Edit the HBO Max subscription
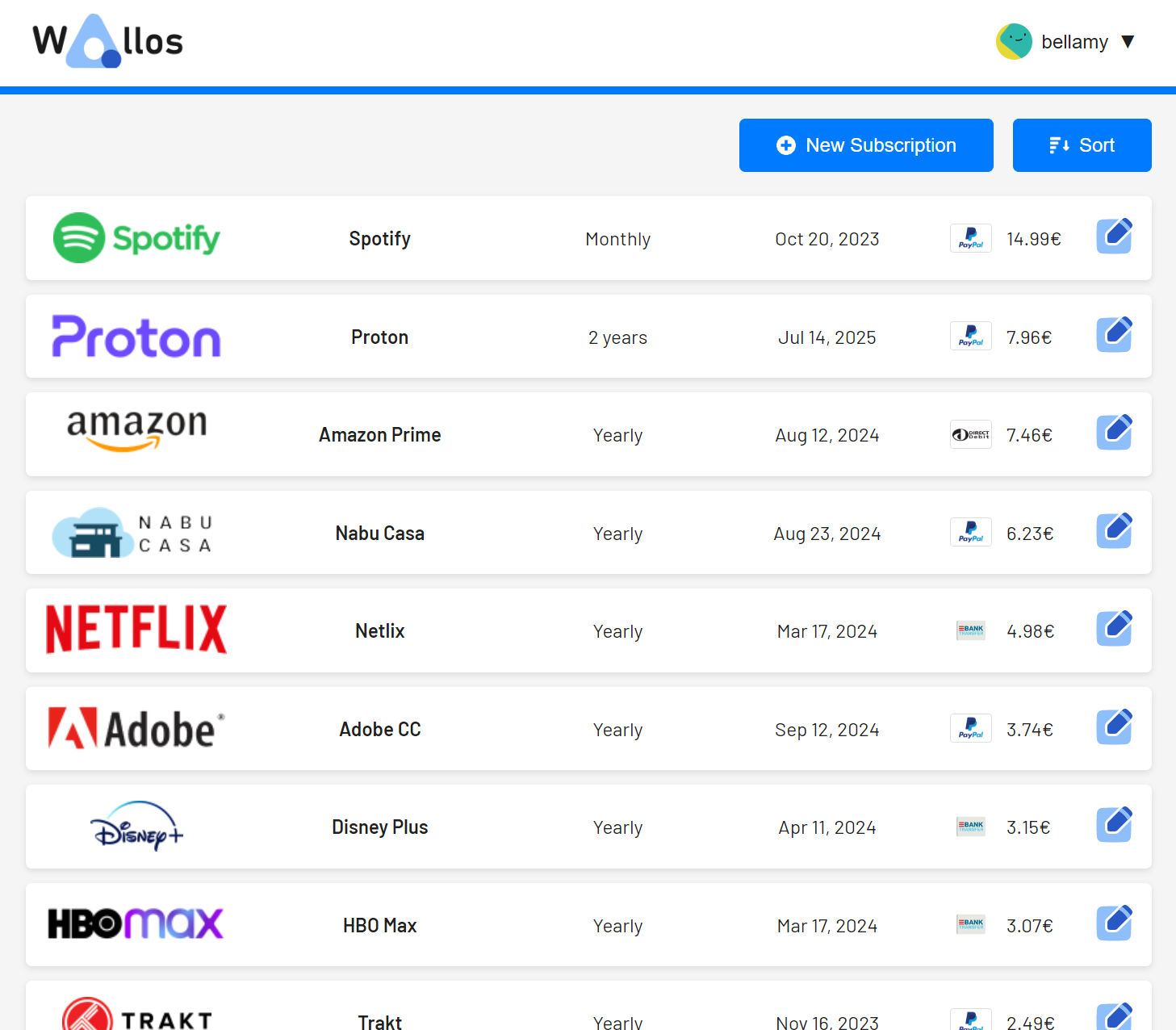The height and width of the screenshot is (1030, 1176). pyautogui.click(x=1114, y=923)
